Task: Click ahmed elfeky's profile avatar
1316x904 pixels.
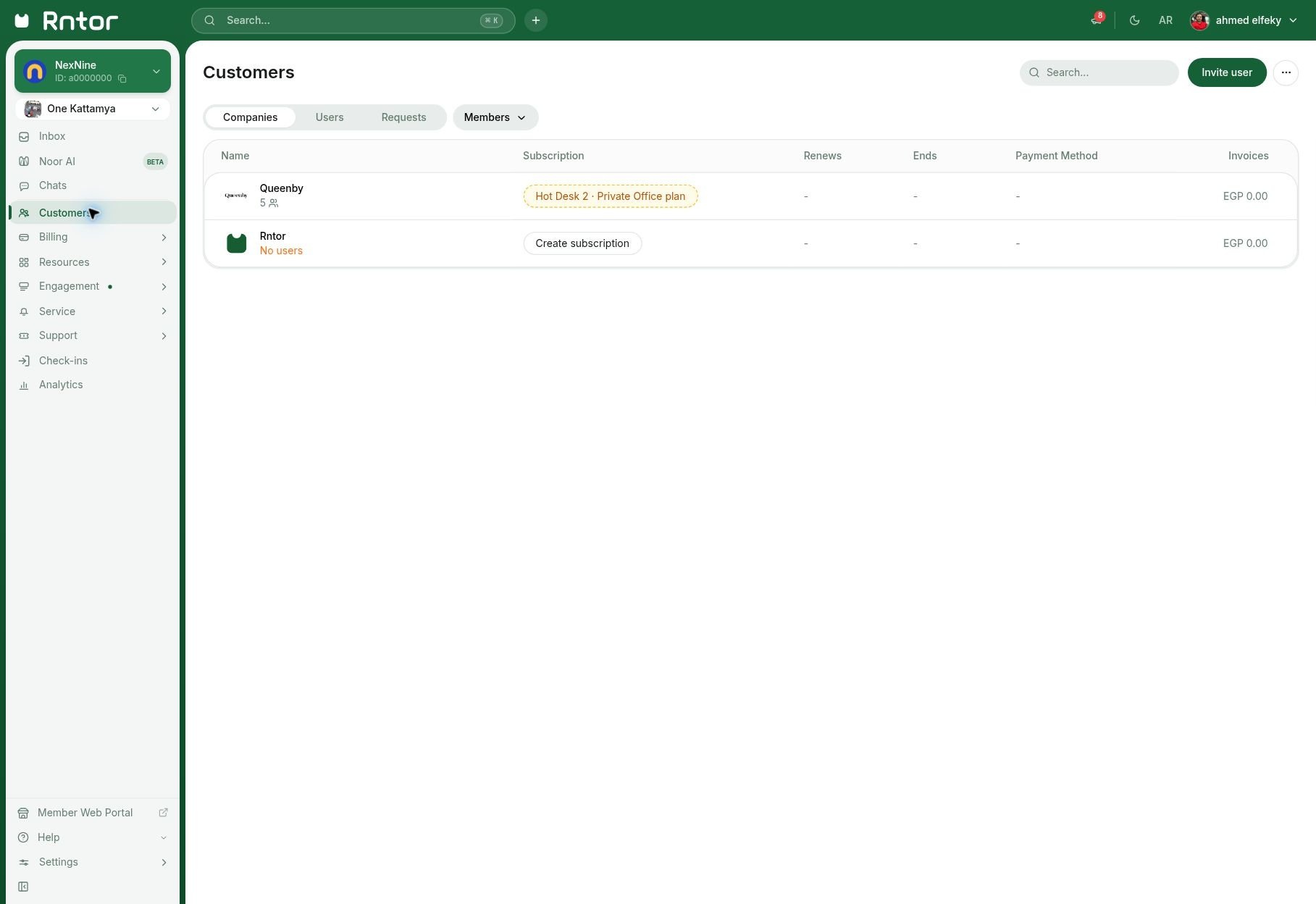Action: point(1199,20)
